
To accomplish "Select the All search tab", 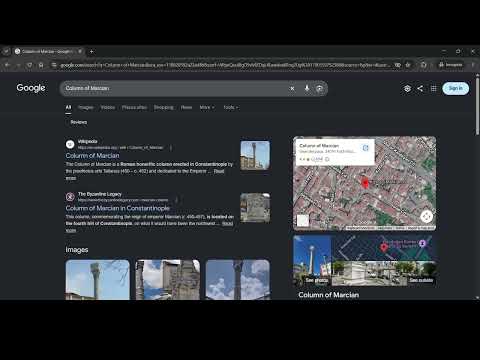I will (x=68, y=107).
